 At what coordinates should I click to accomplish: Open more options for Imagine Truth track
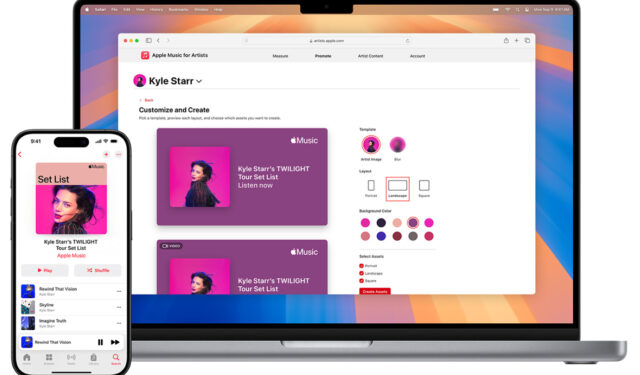119,323
